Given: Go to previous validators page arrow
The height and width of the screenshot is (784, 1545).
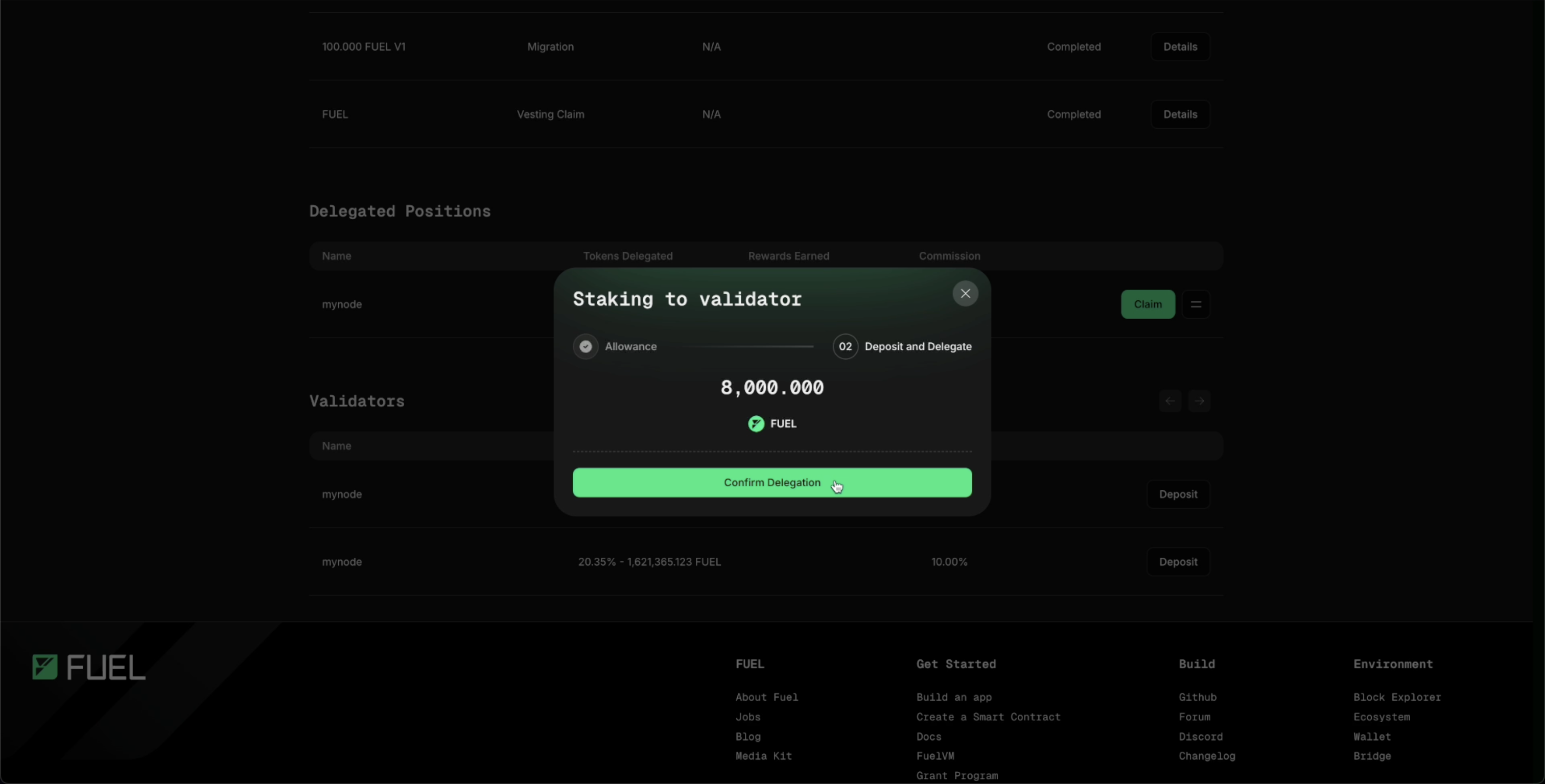Looking at the screenshot, I should (x=1169, y=401).
